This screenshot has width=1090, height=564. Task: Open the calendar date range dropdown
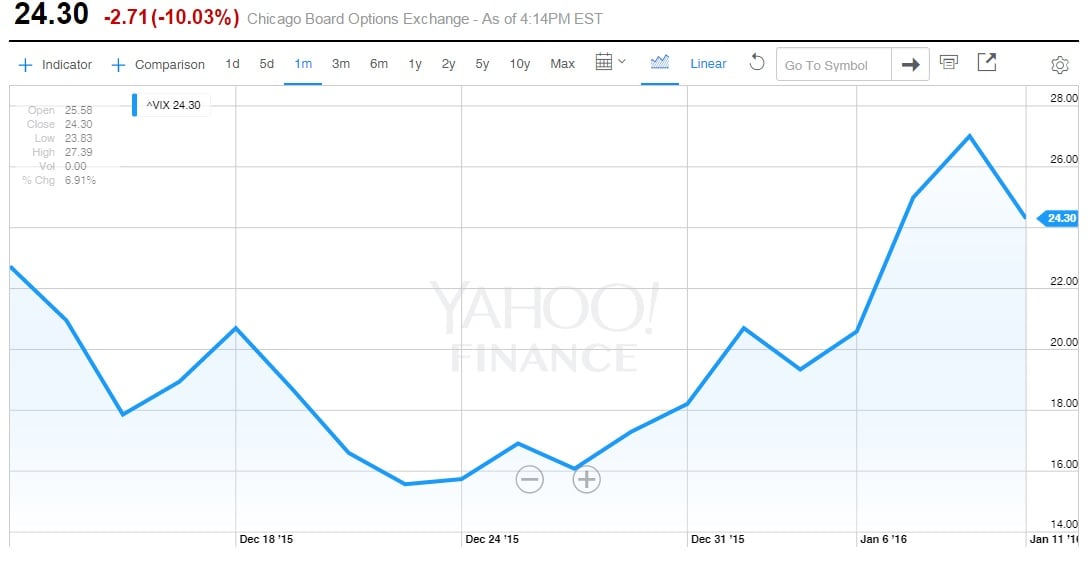pyautogui.click(x=610, y=63)
